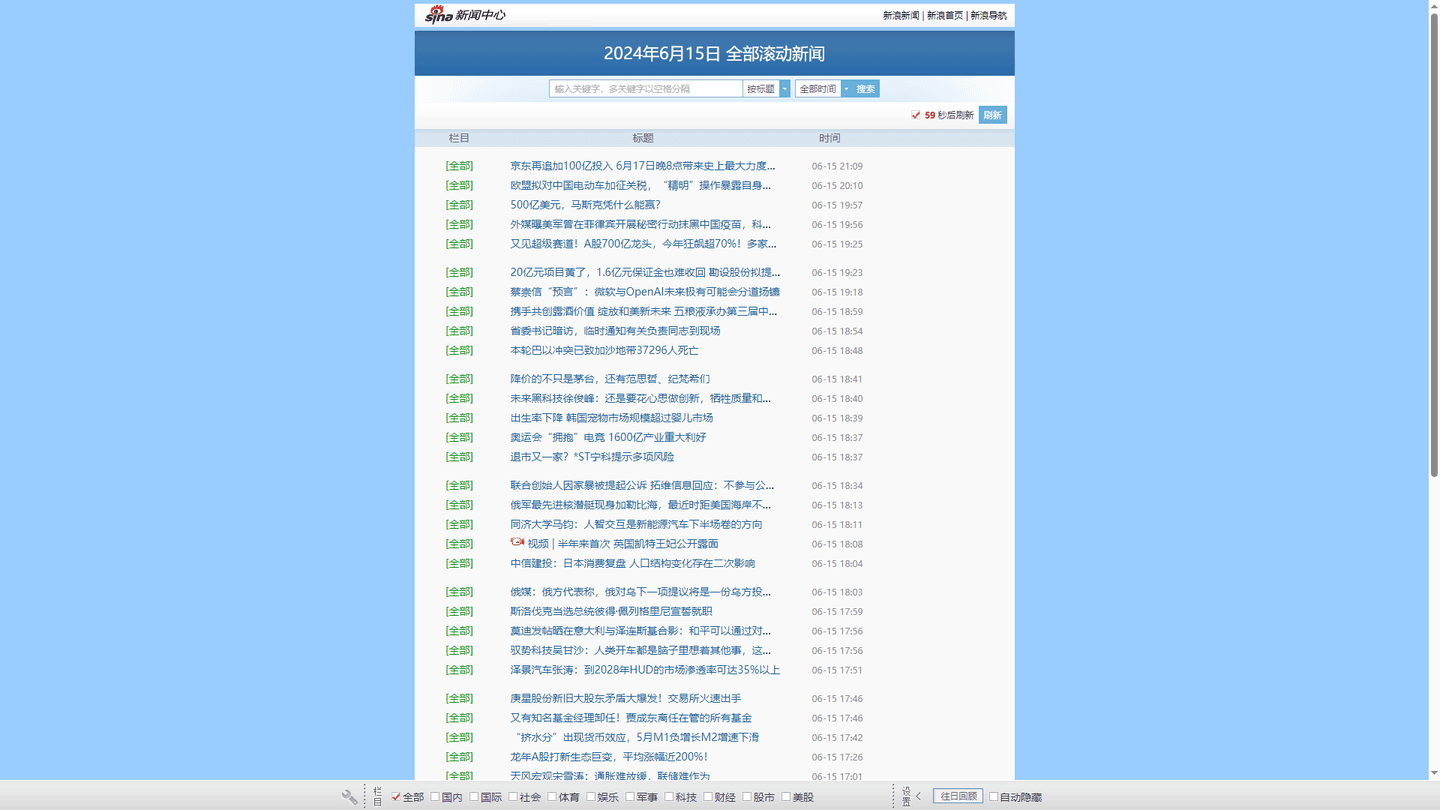Open headline 未来黑科技徐俊峰
Screen dimensions: 1440x810
point(641,398)
